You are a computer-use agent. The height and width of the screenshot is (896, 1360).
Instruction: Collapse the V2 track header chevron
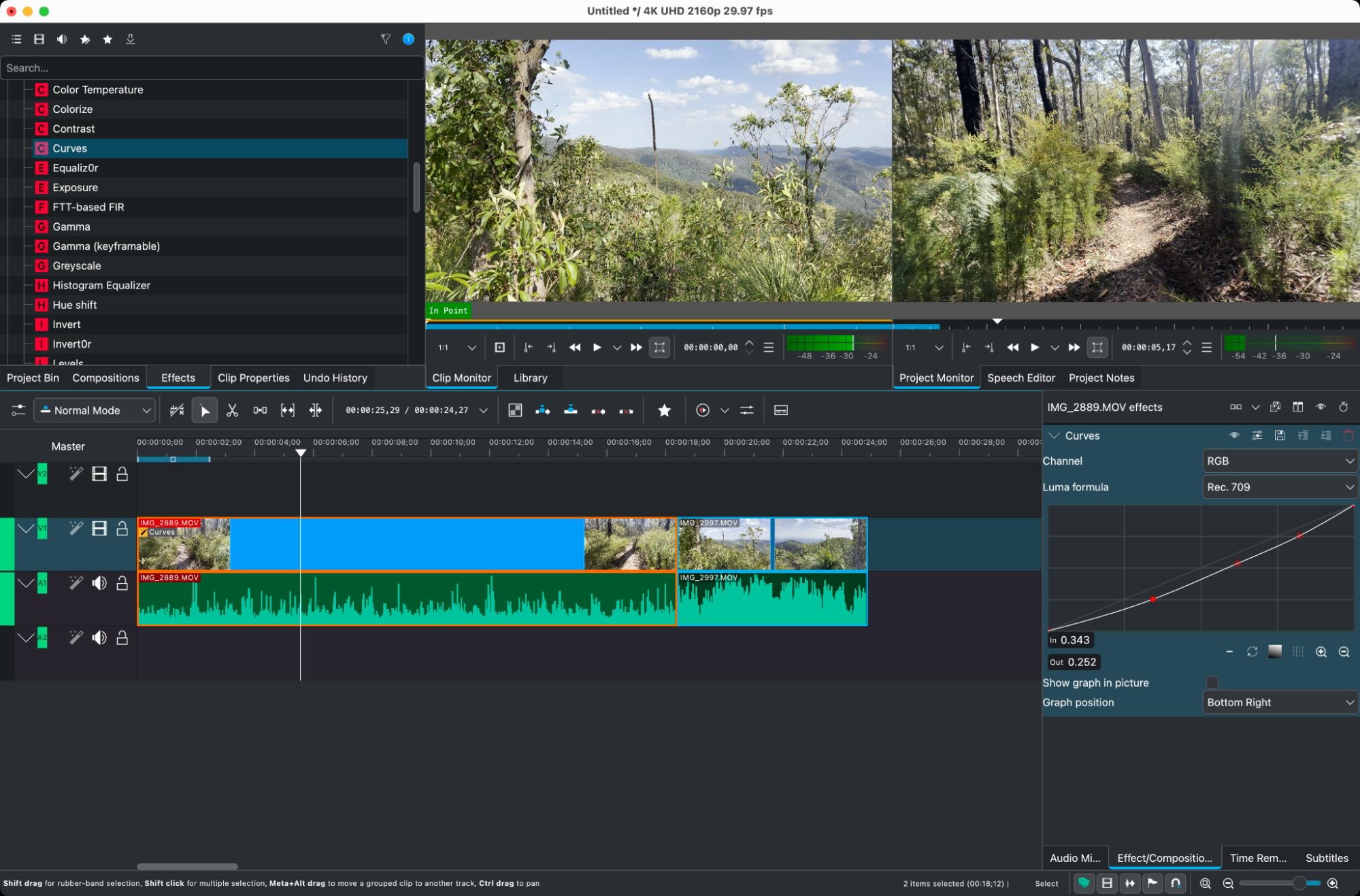point(27,474)
